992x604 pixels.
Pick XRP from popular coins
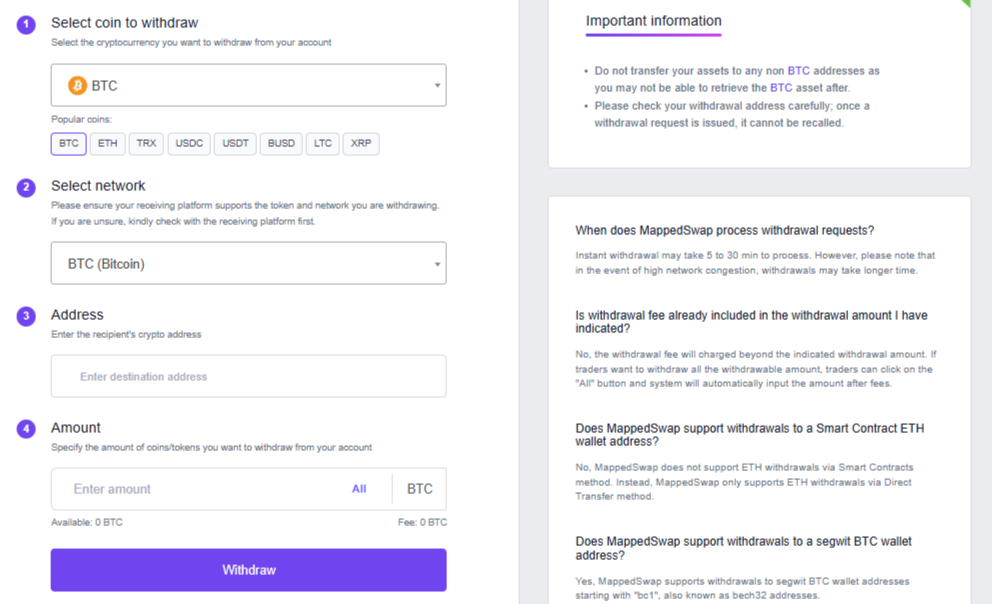[360, 144]
